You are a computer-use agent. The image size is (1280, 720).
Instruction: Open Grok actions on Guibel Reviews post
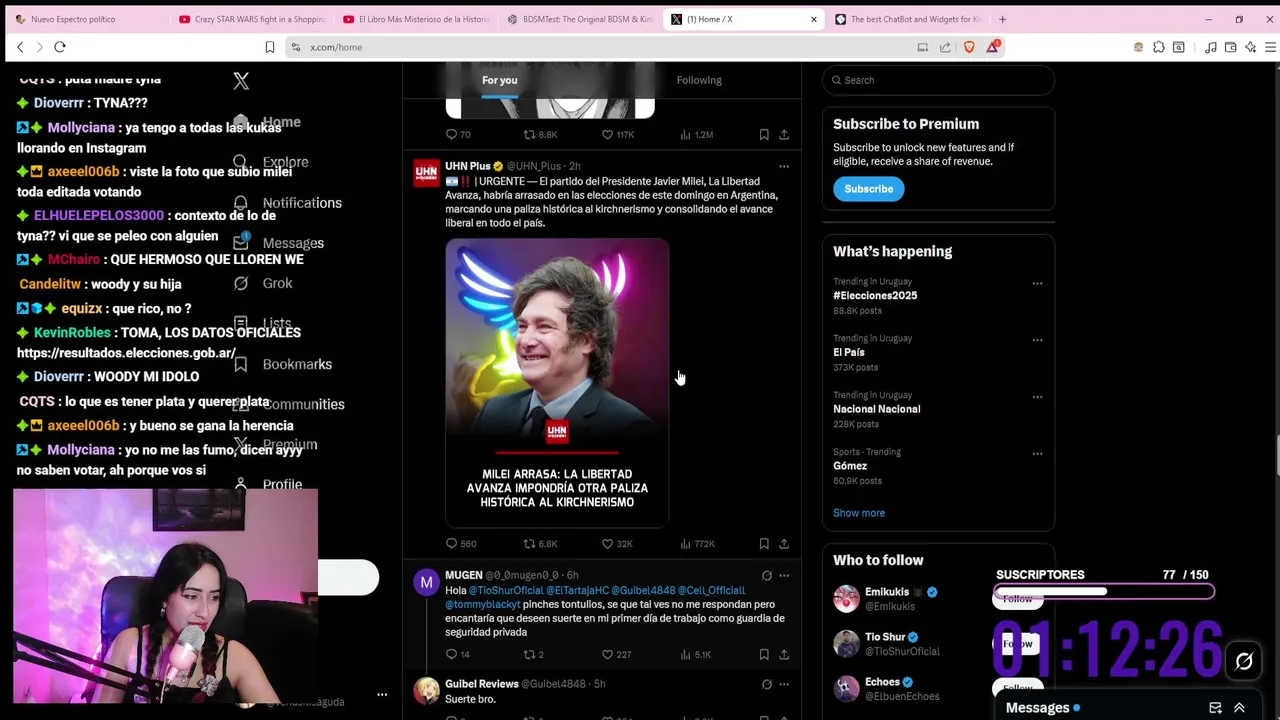[767, 685]
